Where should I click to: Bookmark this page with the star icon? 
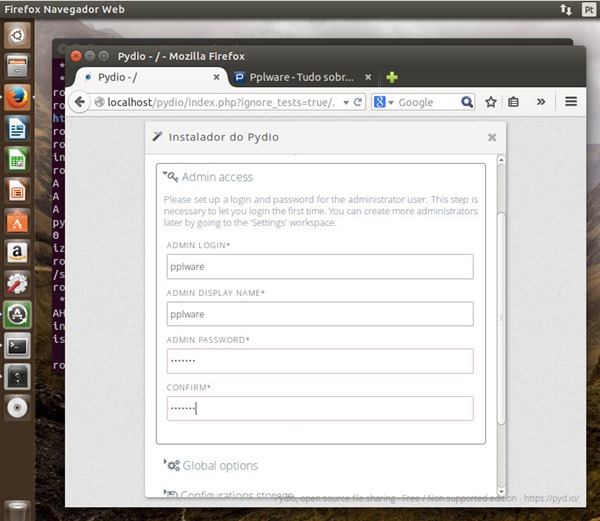click(491, 102)
